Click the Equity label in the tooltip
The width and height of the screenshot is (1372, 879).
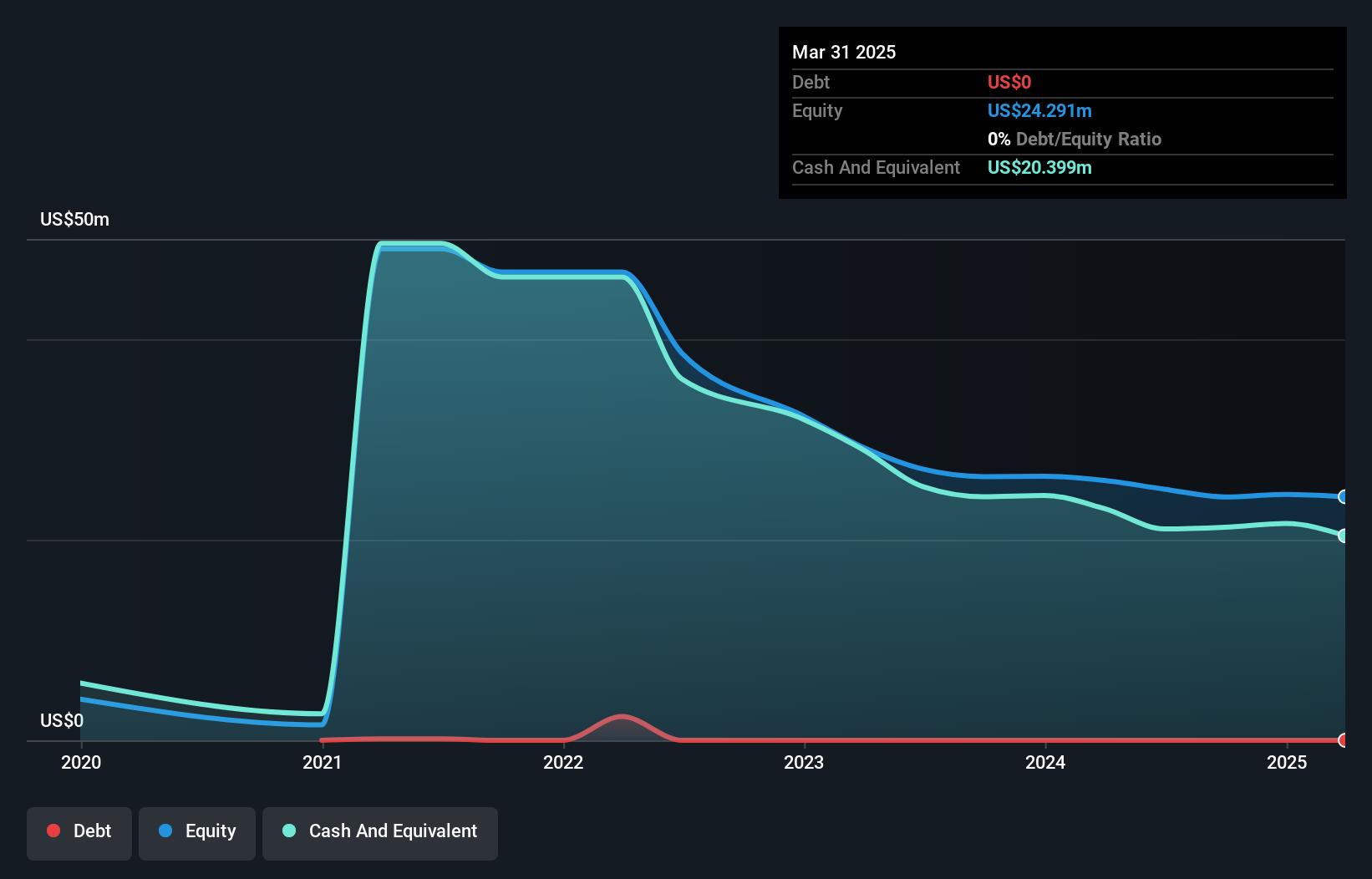(x=817, y=111)
